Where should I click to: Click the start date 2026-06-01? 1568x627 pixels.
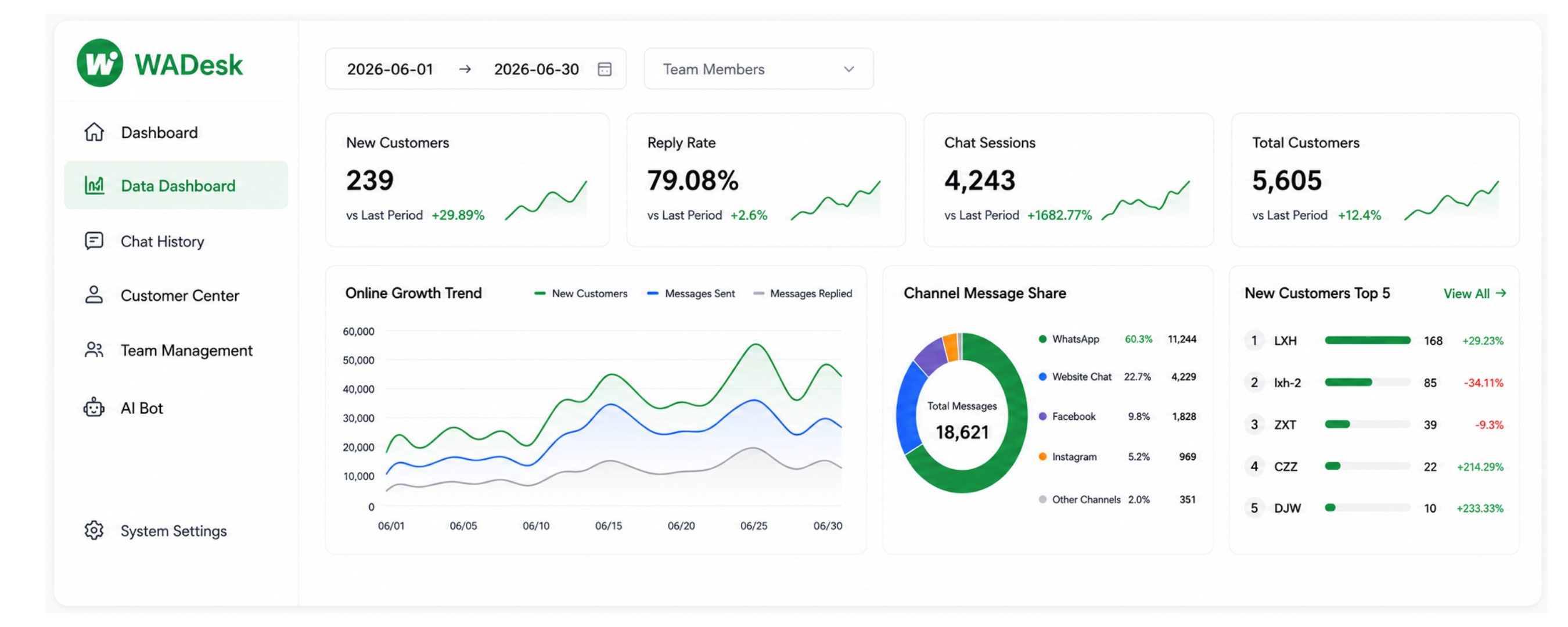pyautogui.click(x=390, y=70)
